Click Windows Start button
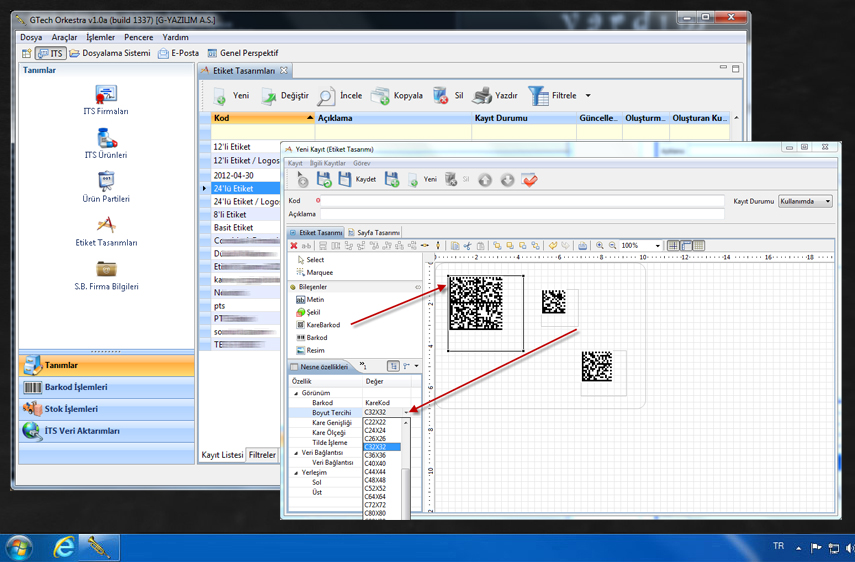 18,547
